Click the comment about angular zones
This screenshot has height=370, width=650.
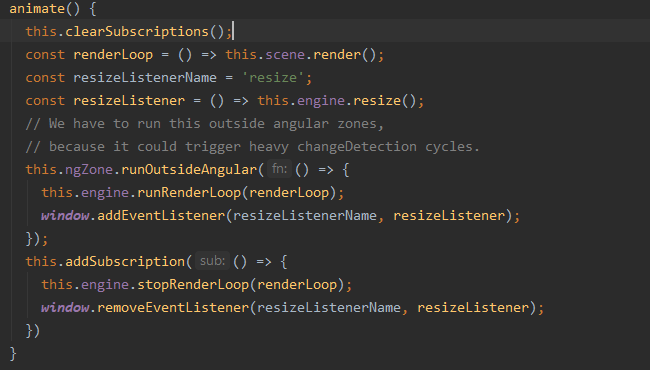pos(205,123)
